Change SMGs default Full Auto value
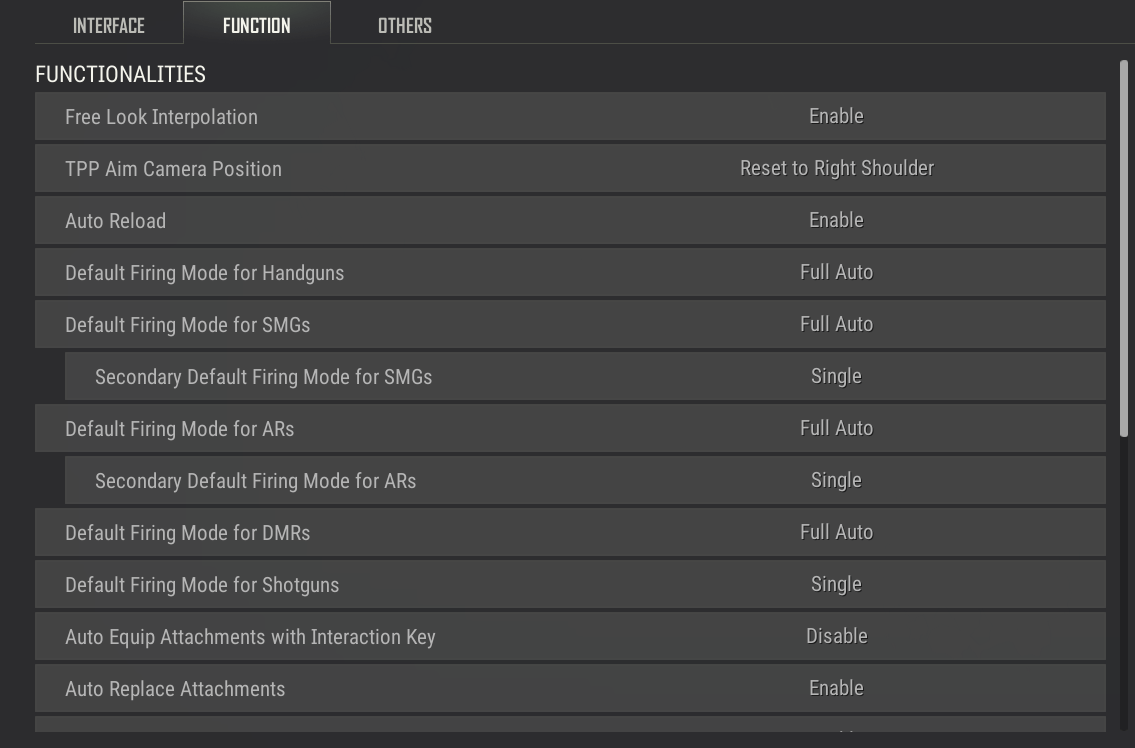 [x=836, y=324]
